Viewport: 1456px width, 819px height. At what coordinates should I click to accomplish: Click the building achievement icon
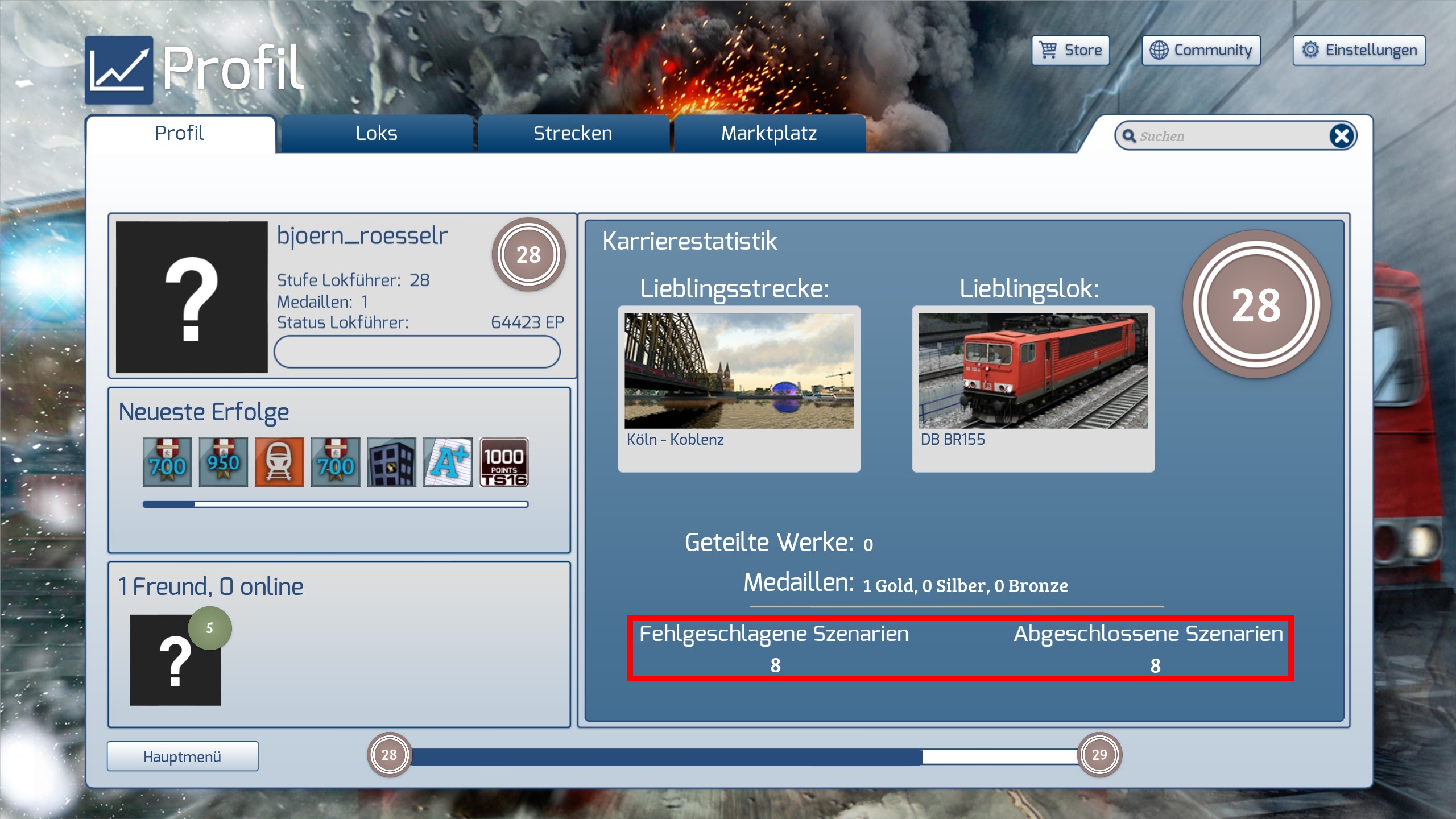point(391,462)
